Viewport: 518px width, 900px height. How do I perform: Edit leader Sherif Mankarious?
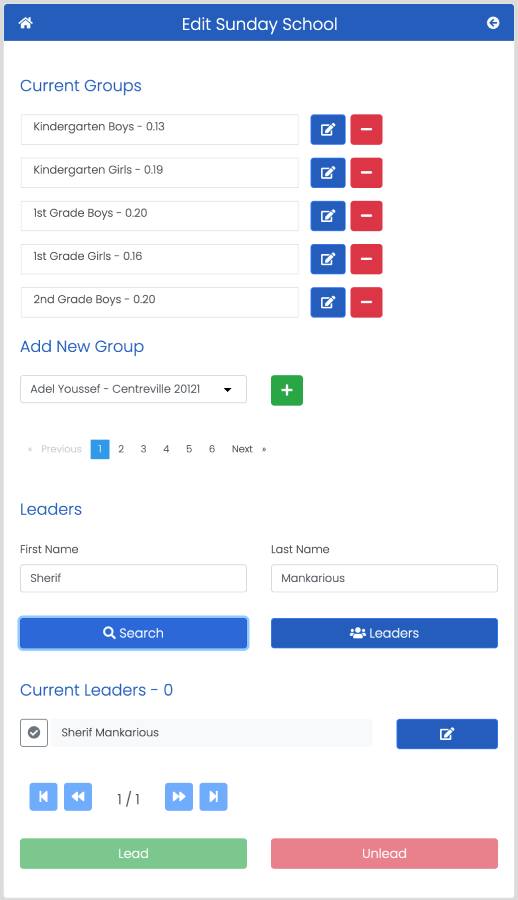pyautogui.click(x=447, y=734)
